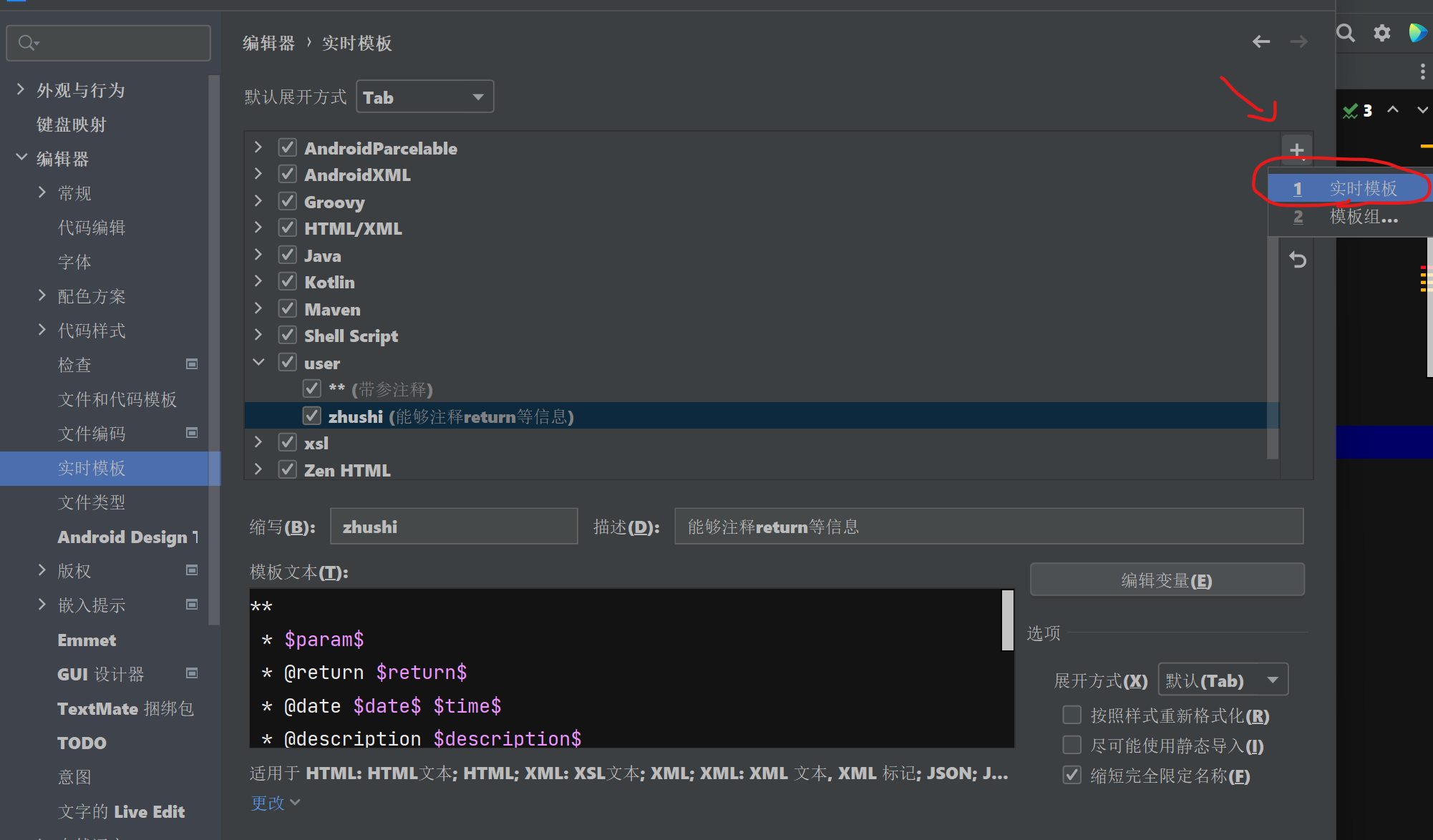Choose 模板组... from the popup menu
The width and height of the screenshot is (1433, 840).
pyautogui.click(x=1362, y=216)
